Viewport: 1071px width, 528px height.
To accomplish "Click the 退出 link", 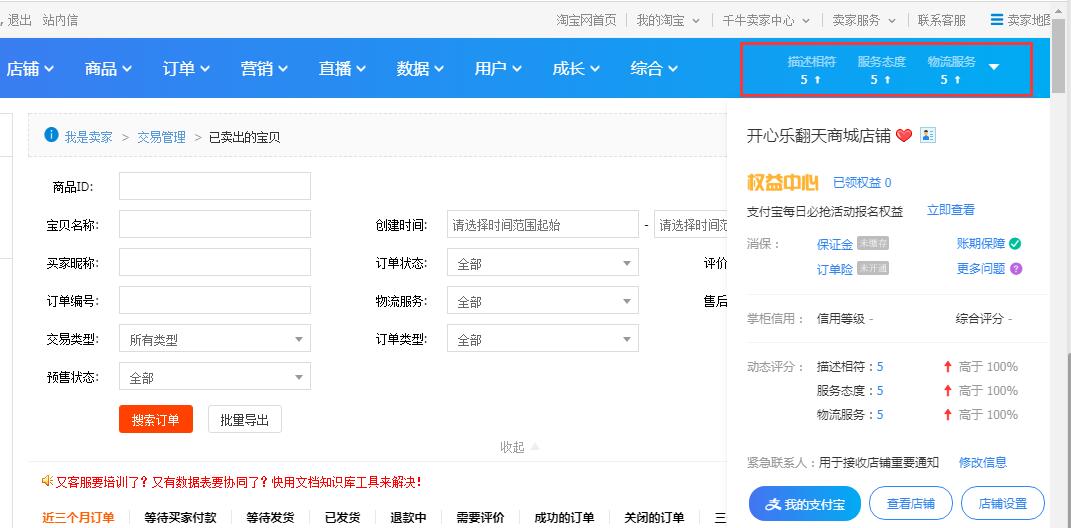I will (x=20, y=20).
